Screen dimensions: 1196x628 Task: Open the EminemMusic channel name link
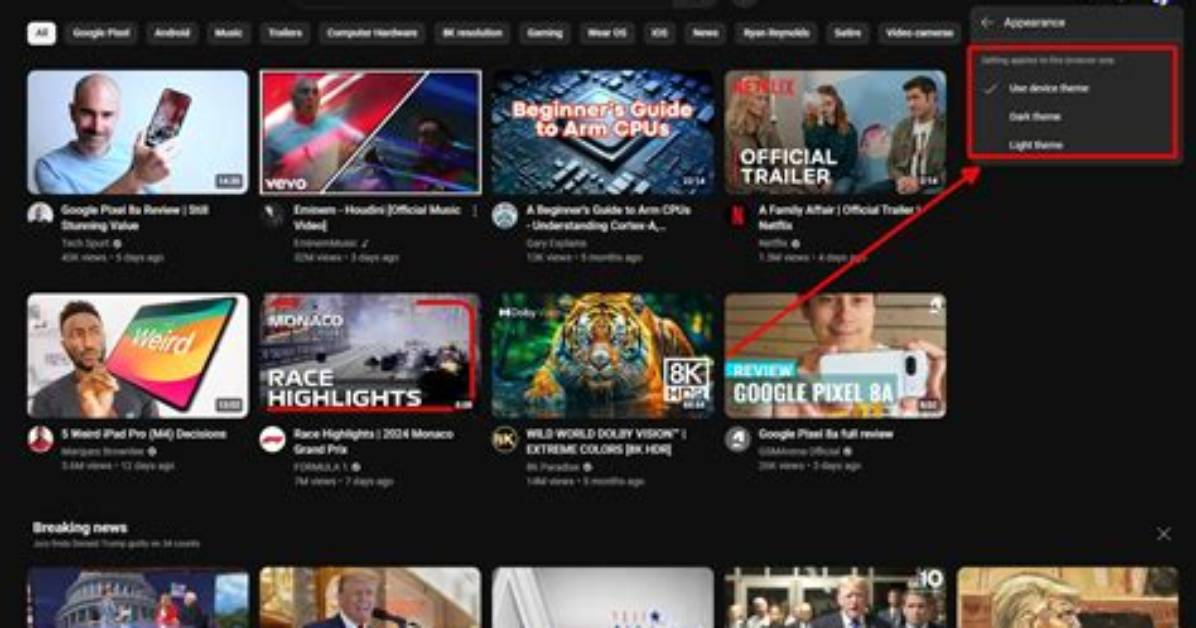pyautogui.click(x=325, y=243)
